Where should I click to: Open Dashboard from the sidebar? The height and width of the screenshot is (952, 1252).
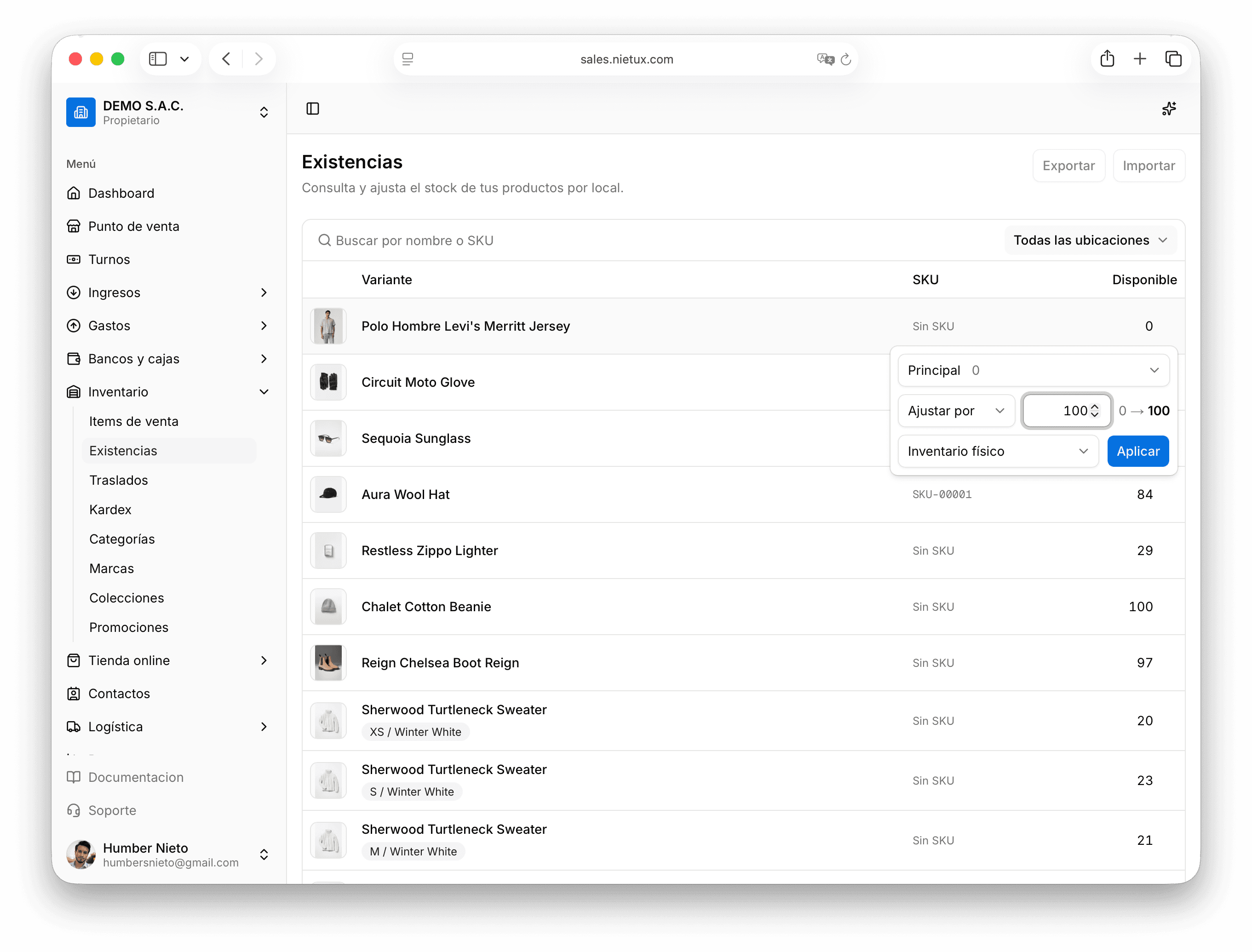[x=168, y=193]
